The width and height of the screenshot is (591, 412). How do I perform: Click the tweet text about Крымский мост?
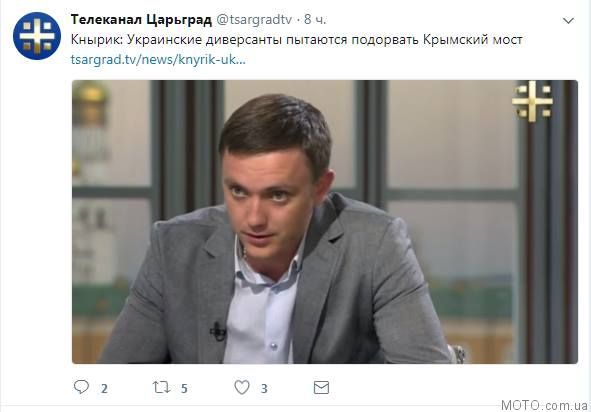297,40
